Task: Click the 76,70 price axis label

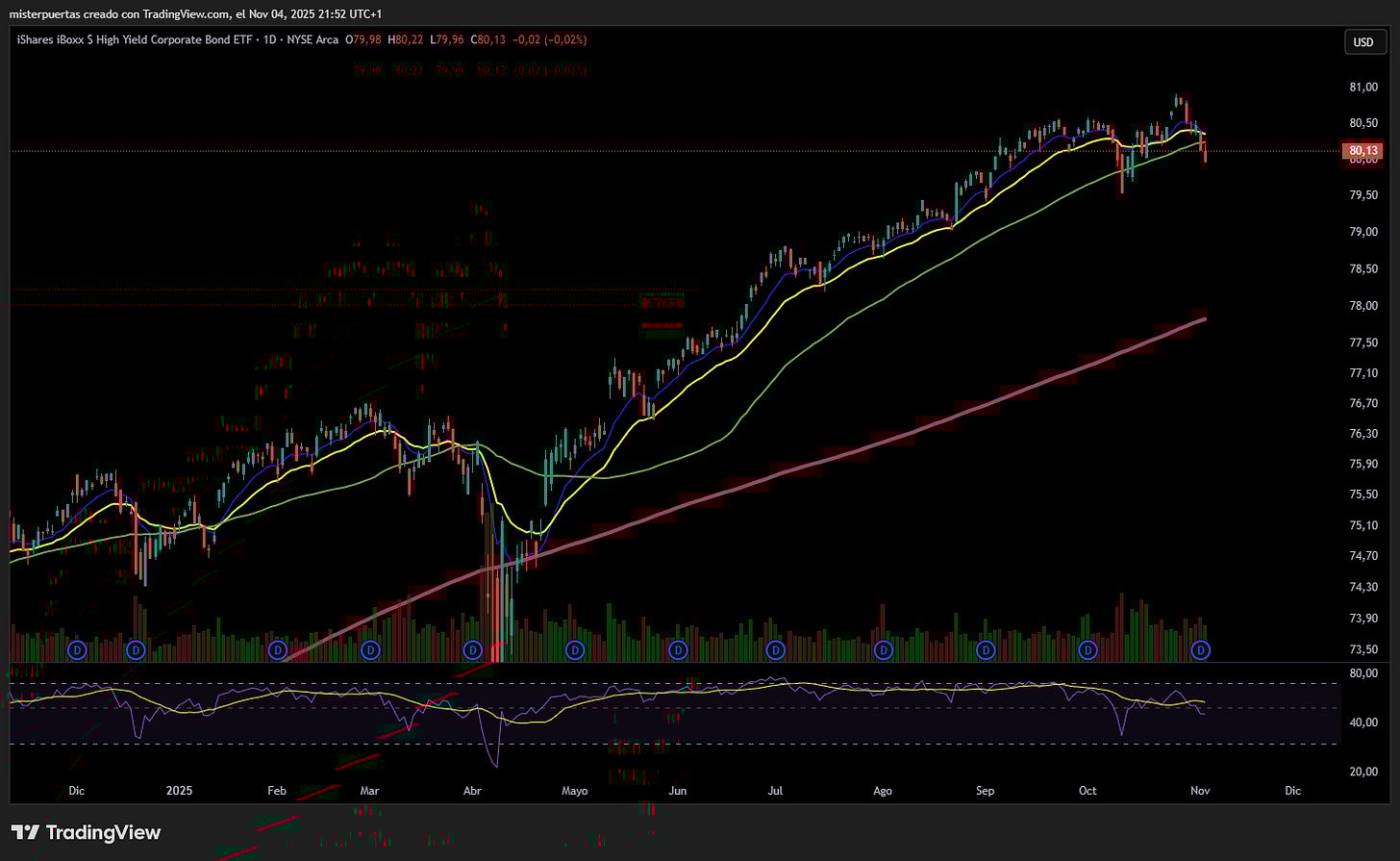Action: (1362, 403)
